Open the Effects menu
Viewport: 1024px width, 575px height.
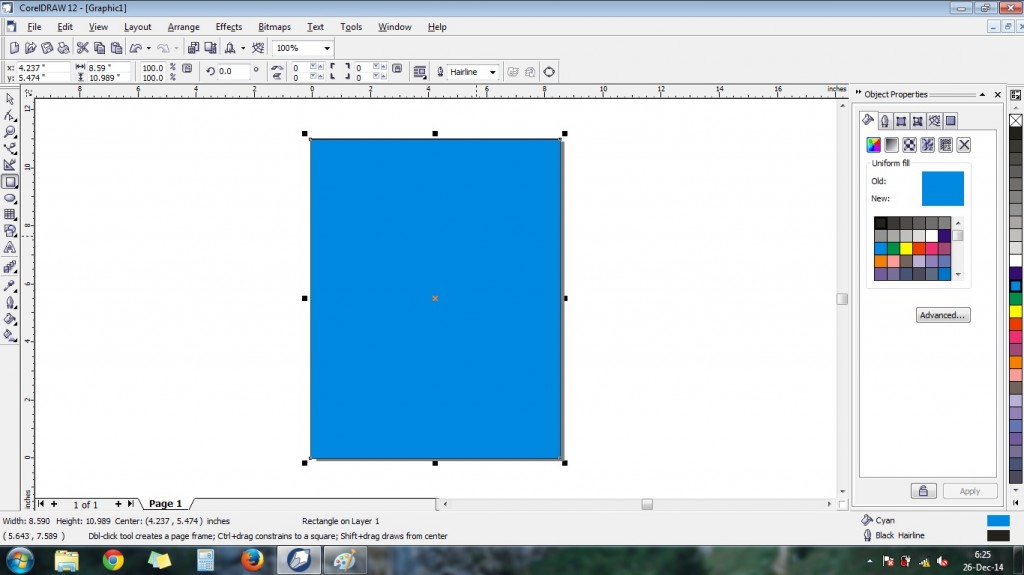(x=229, y=27)
